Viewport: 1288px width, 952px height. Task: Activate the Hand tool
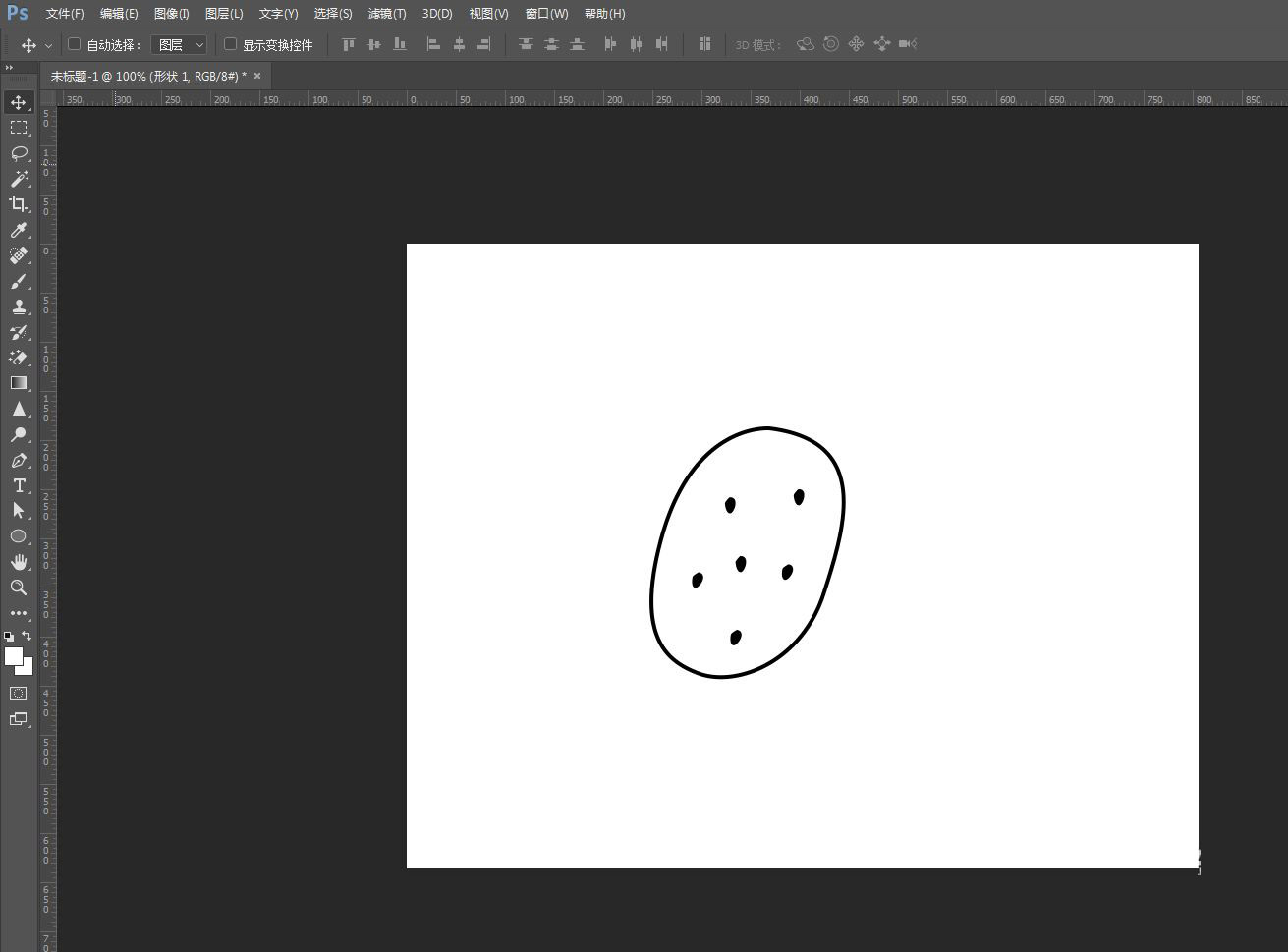pos(18,562)
